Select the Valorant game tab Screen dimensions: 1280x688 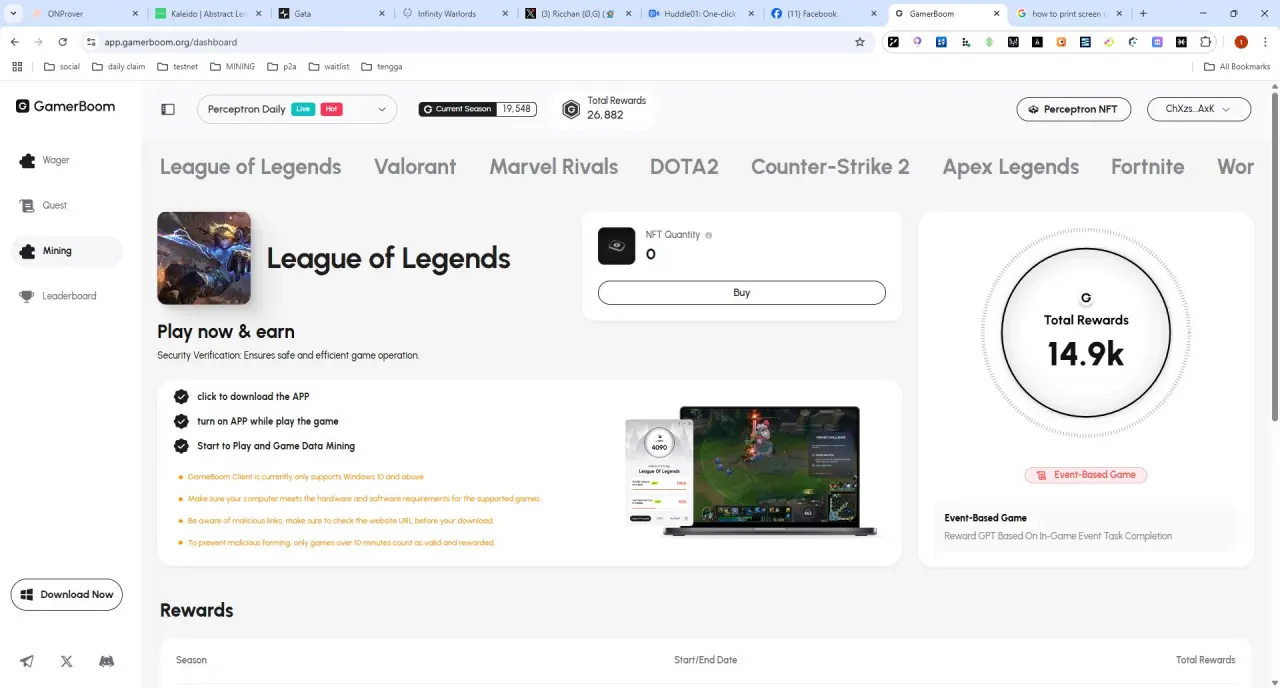pos(415,167)
